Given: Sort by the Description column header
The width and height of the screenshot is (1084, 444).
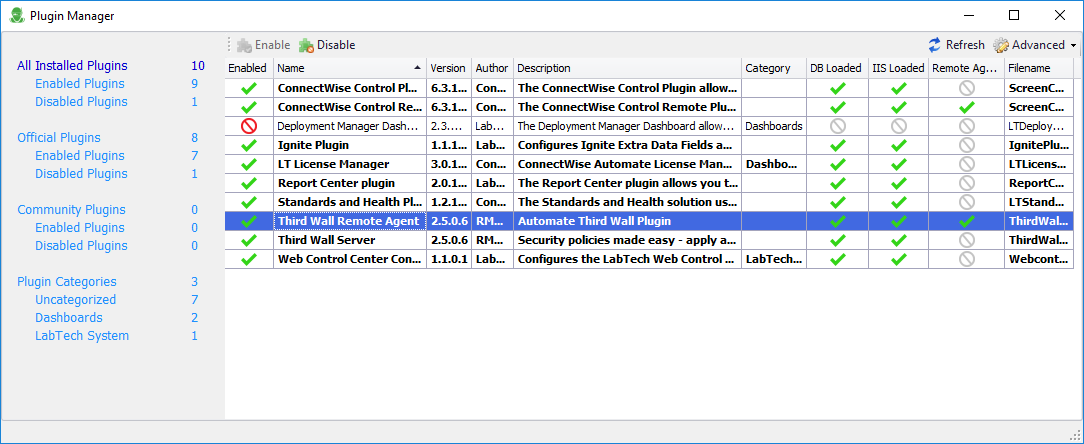Looking at the screenshot, I should pyautogui.click(x=627, y=68).
